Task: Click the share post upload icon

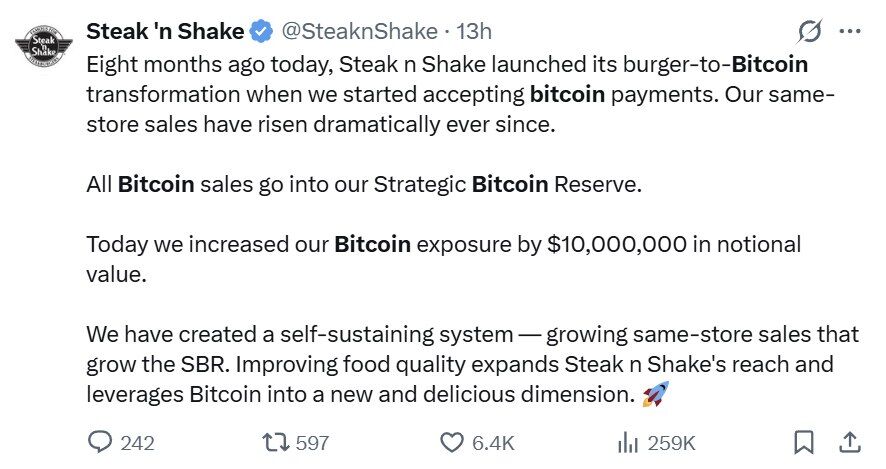Action: 849,441
